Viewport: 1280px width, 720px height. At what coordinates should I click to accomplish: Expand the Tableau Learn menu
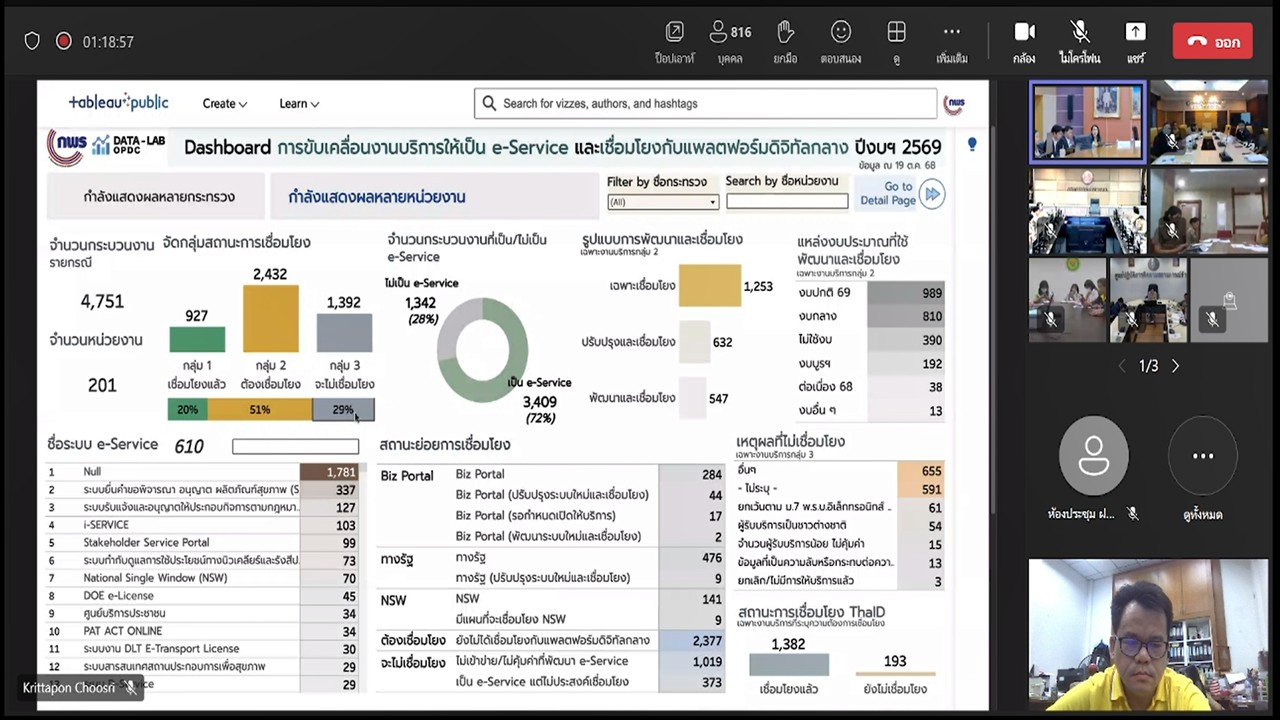tap(299, 104)
